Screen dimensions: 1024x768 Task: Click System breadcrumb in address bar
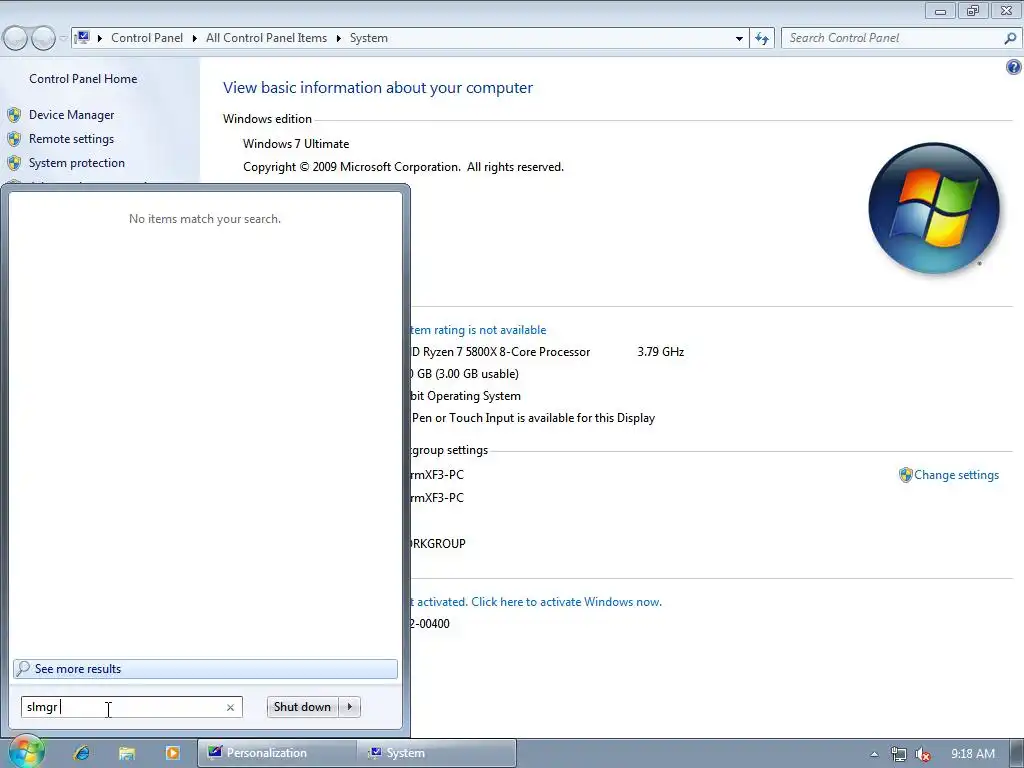point(369,38)
